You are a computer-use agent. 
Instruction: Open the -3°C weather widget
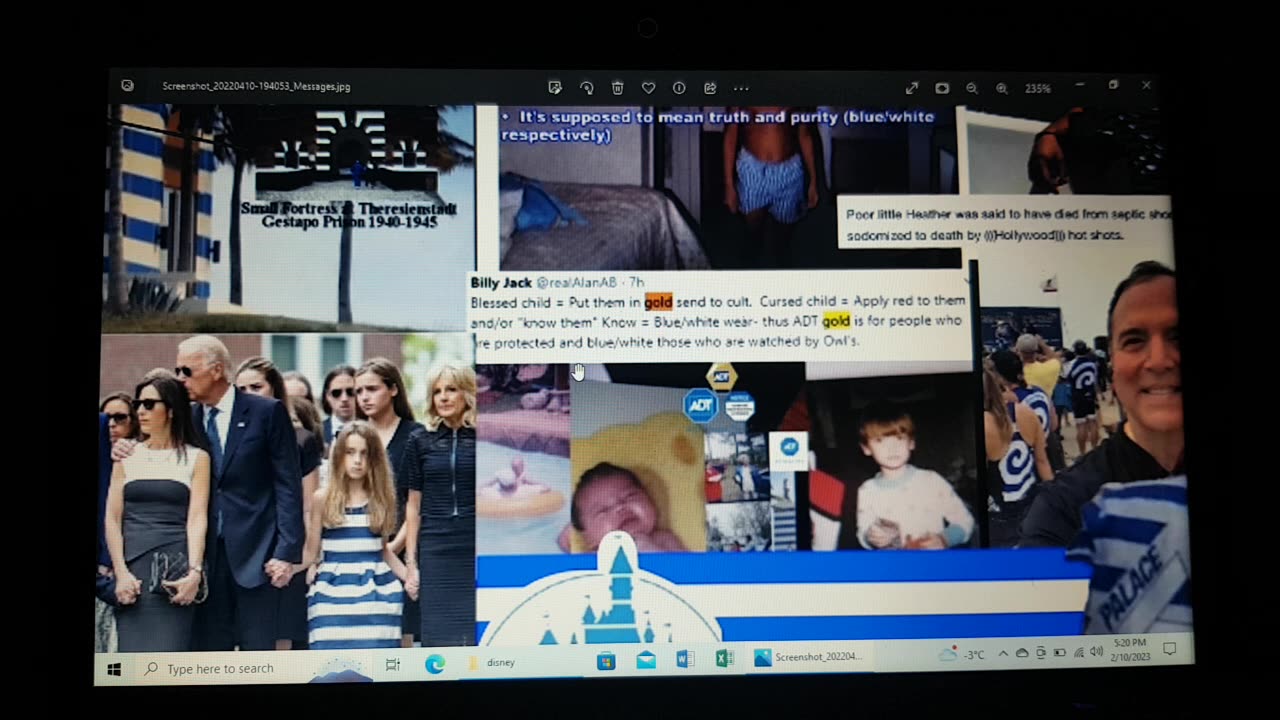click(962, 655)
